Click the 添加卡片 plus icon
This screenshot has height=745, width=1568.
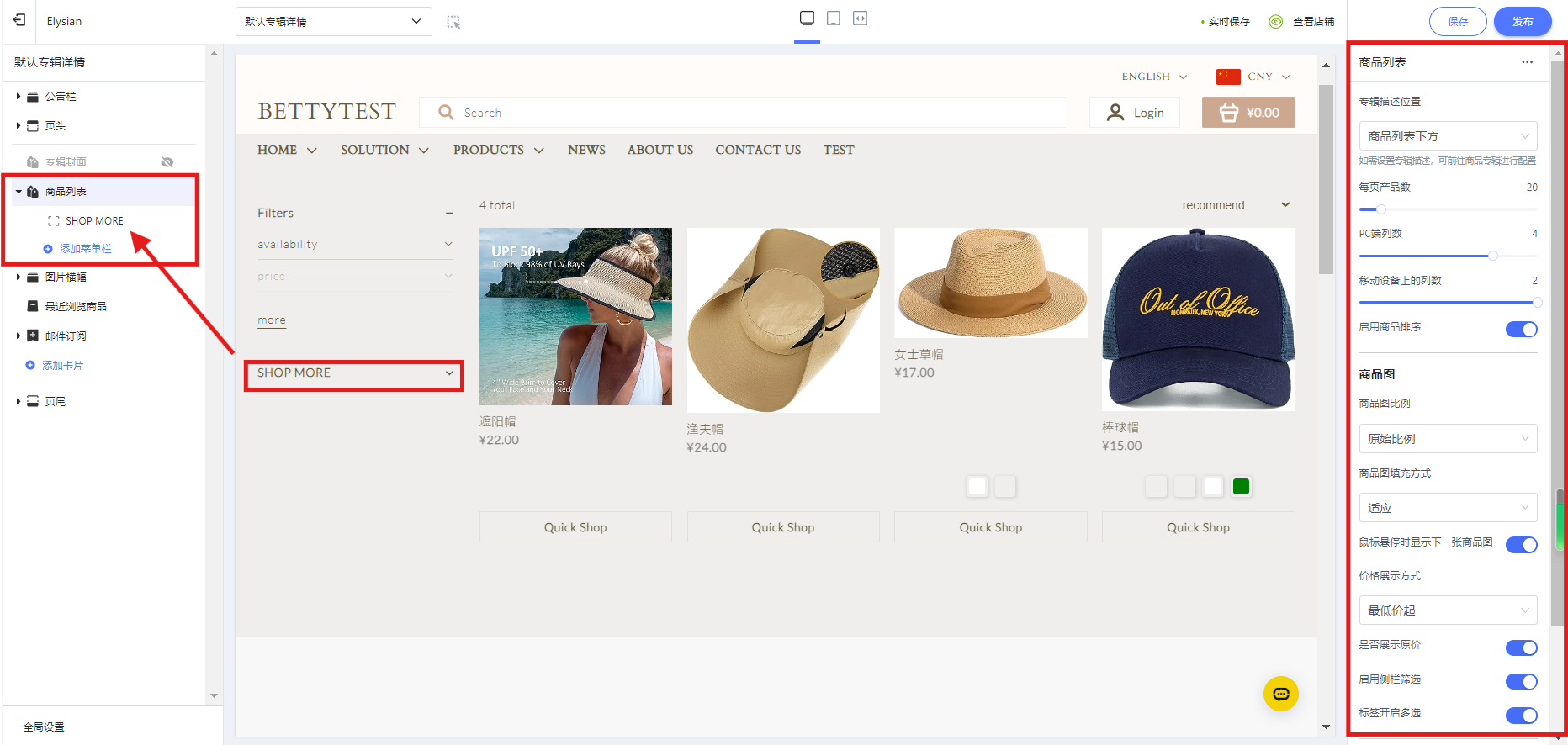[x=30, y=365]
